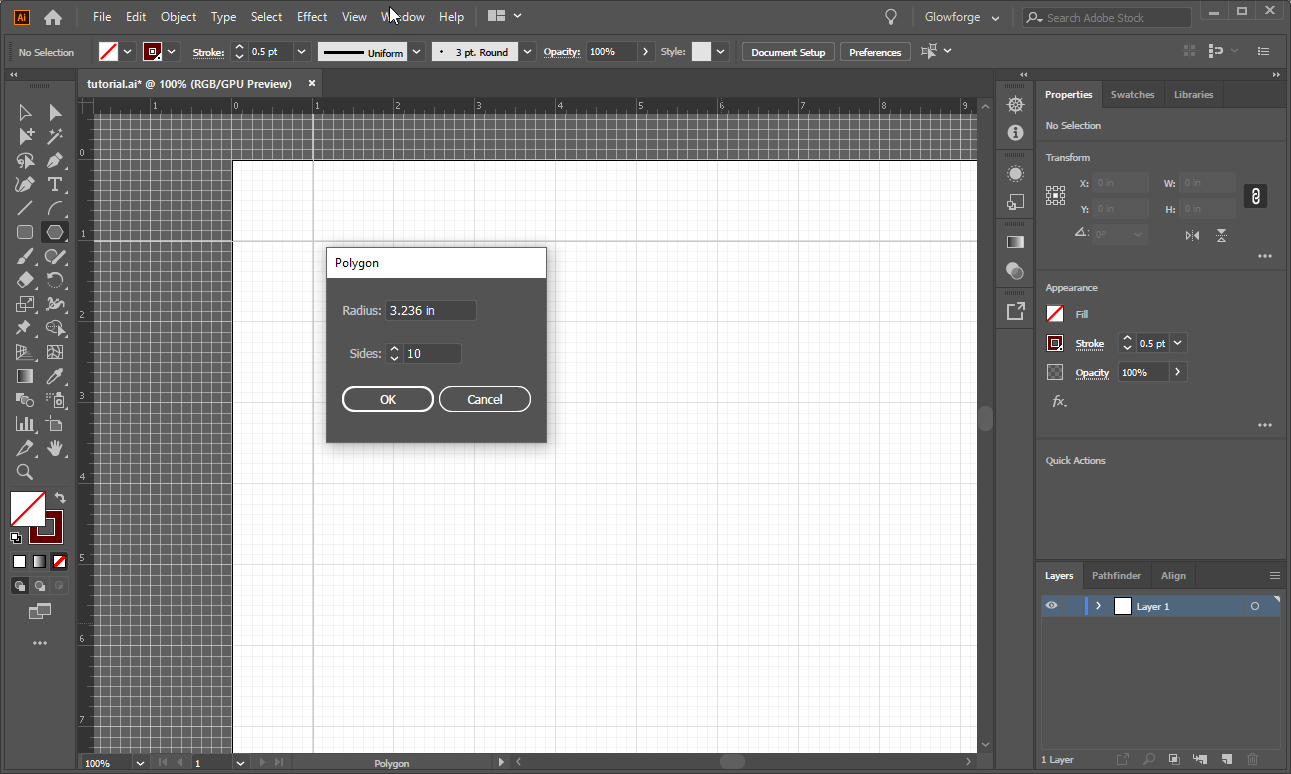Click the Search Adobe Stock field

click(x=1107, y=17)
